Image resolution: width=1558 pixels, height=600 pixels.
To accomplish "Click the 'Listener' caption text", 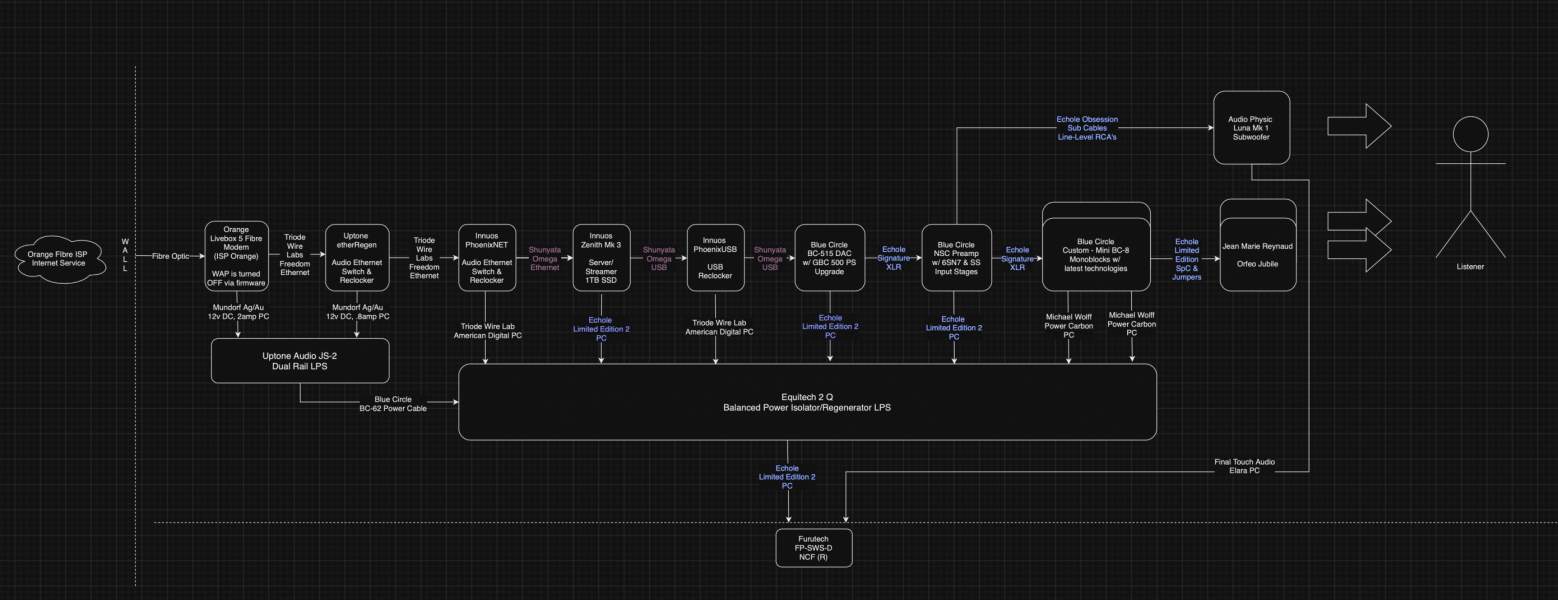I will click(1470, 266).
